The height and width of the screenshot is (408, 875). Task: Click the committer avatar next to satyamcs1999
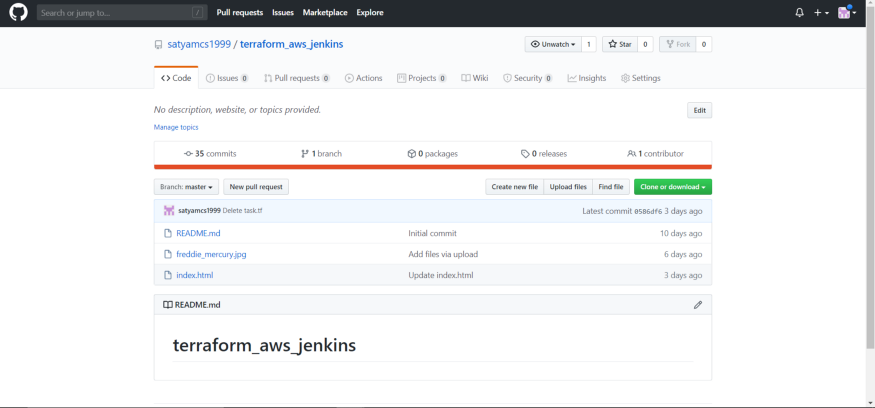169,211
